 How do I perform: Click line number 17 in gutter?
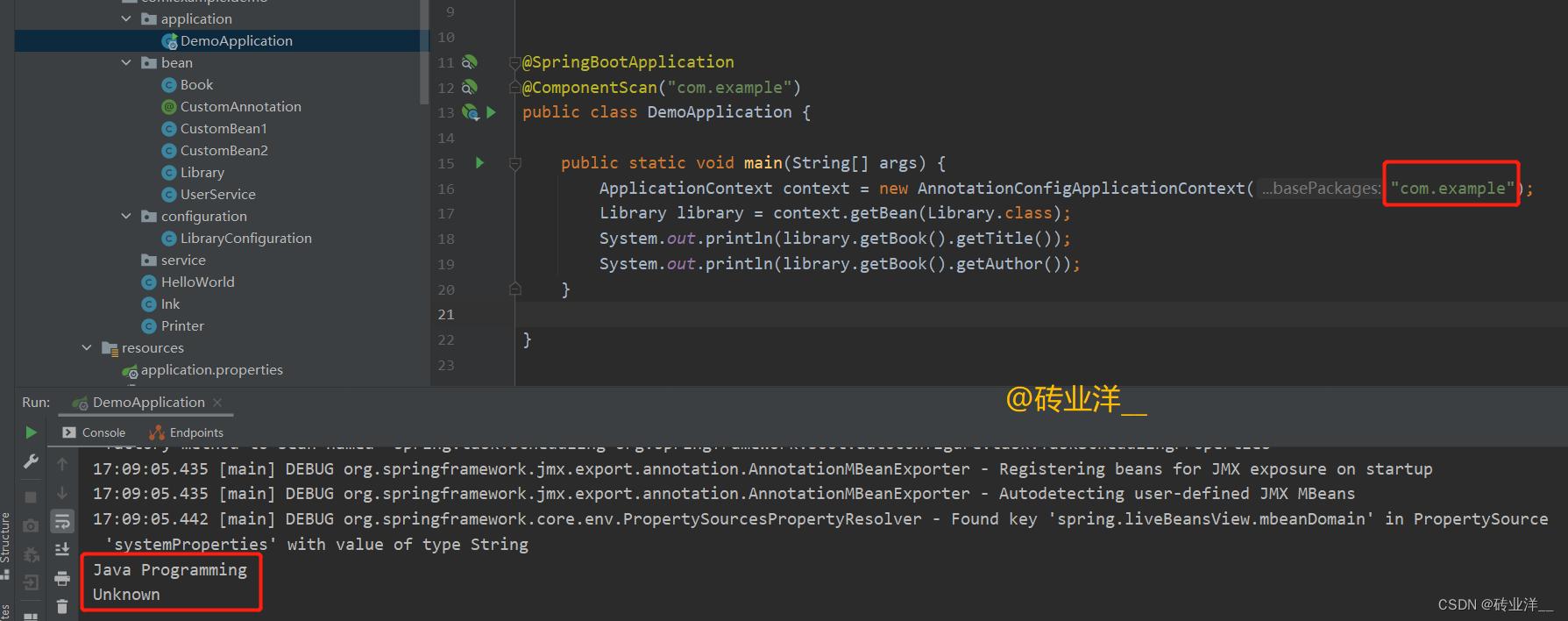[446, 213]
